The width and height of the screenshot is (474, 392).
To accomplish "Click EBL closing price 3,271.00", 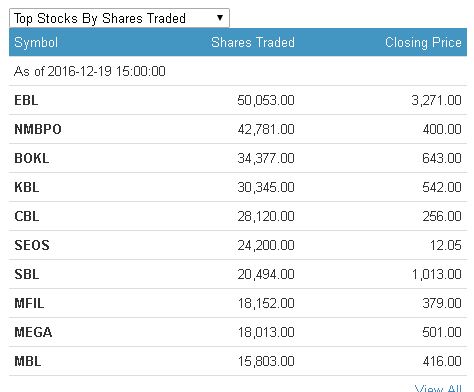I will [x=436, y=100].
